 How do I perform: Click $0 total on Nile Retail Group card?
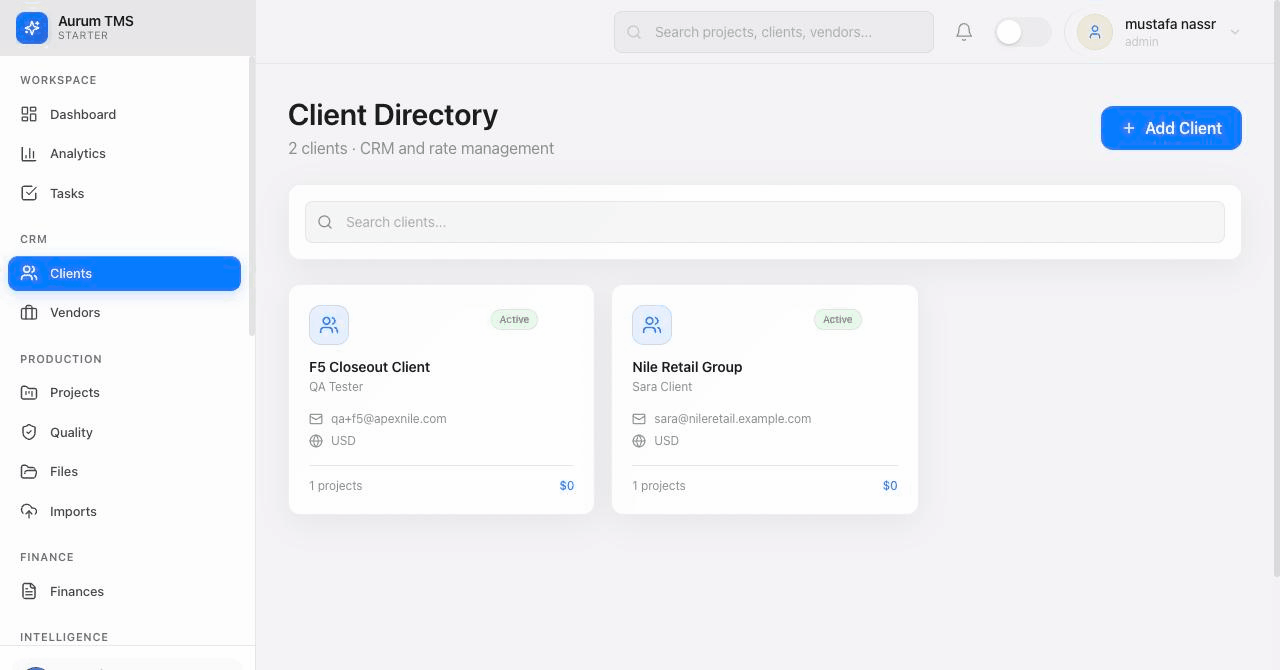[x=890, y=486]
